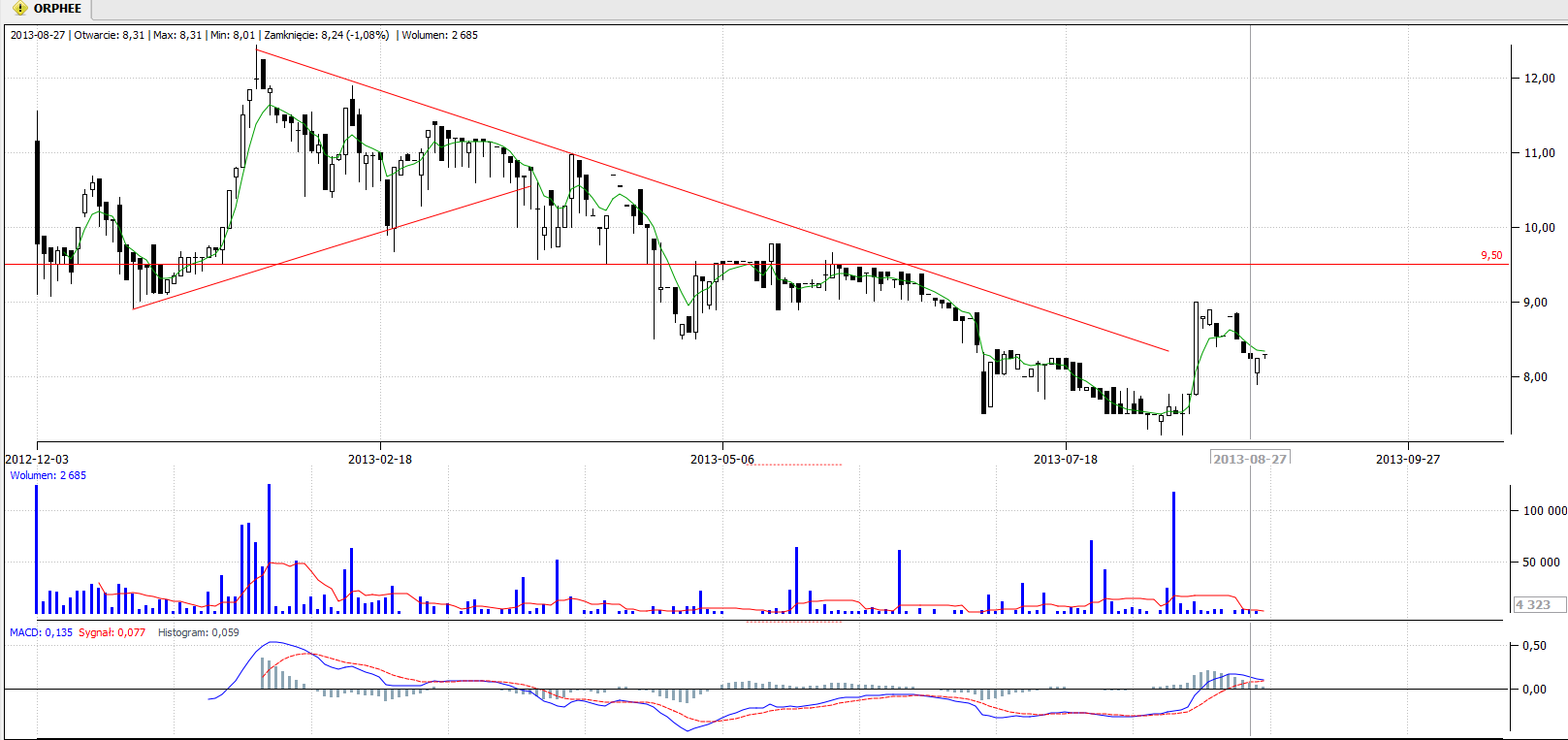
Task: Click the 2012-12-03 start date label
Action: (38, 460)
